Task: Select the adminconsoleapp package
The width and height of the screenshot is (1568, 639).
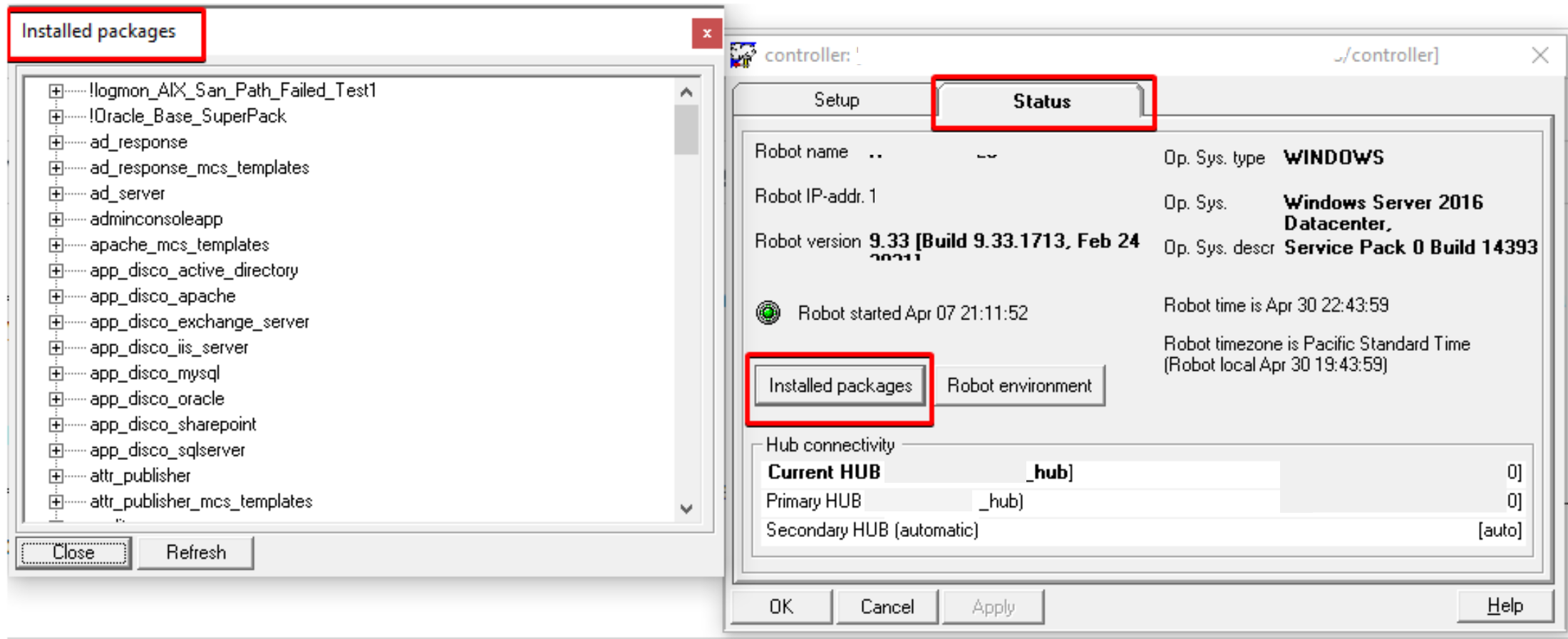Action: [156, 219]
